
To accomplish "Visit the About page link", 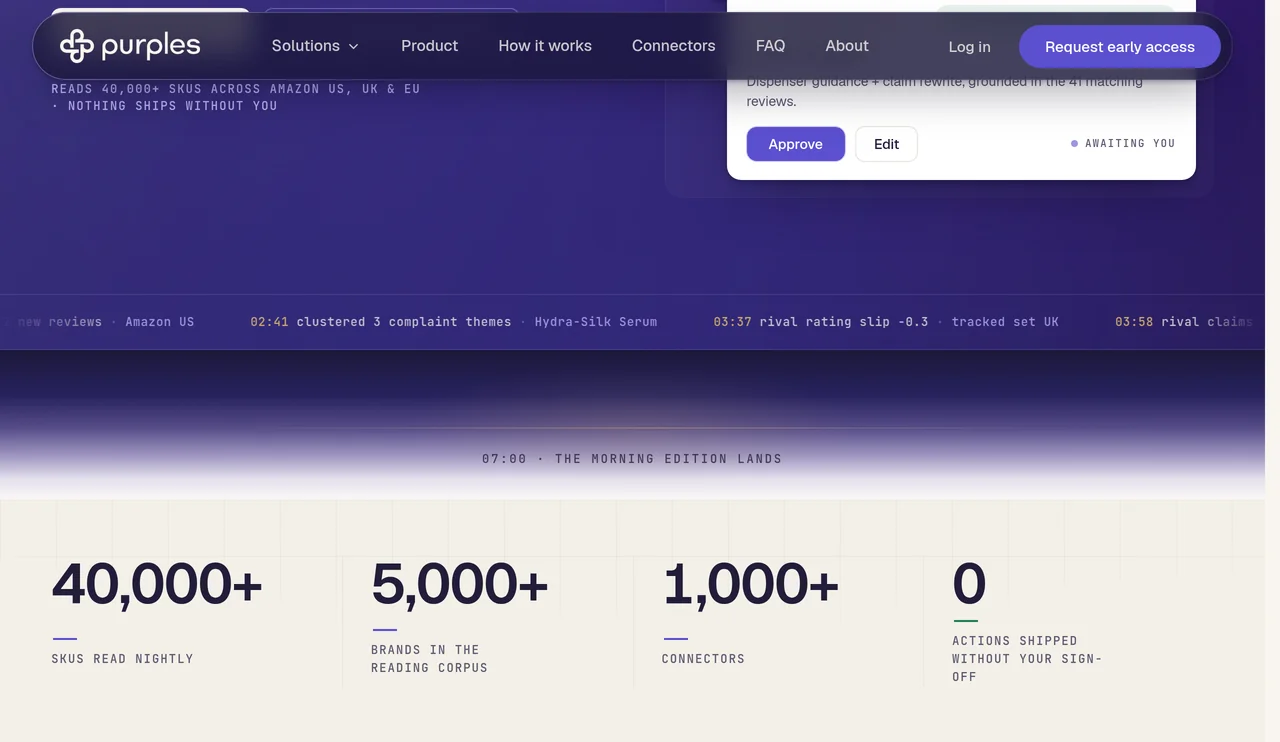I will pyautogui.click(x=847, y=46).
